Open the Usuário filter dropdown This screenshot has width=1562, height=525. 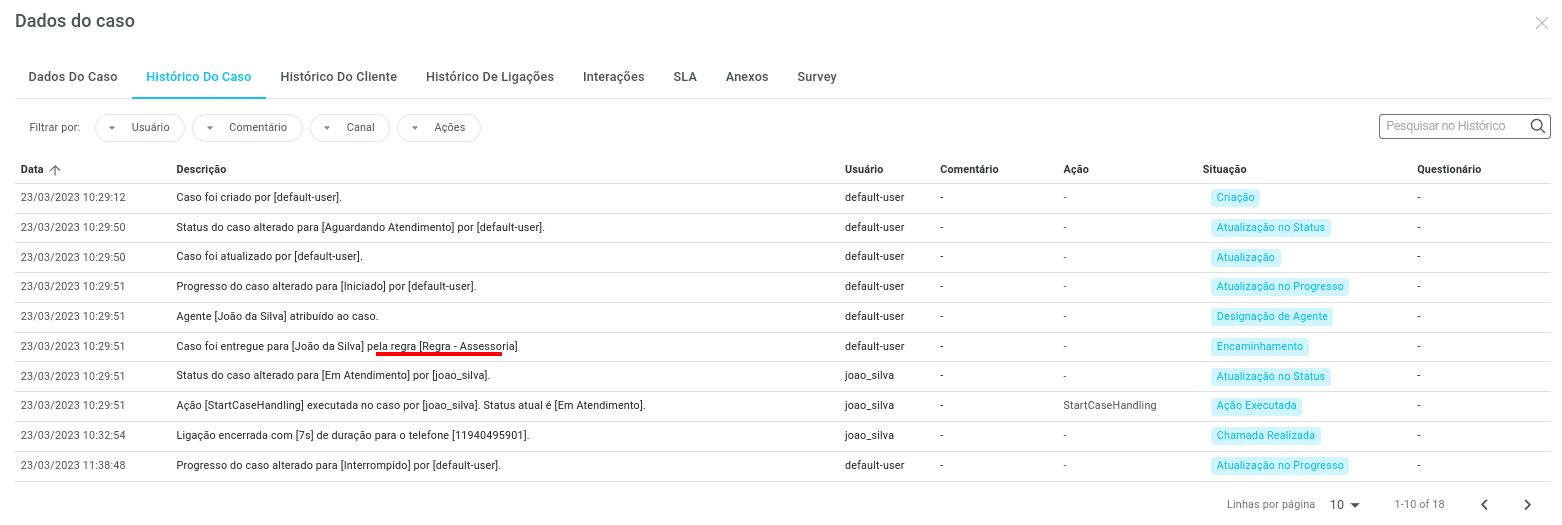140,128
